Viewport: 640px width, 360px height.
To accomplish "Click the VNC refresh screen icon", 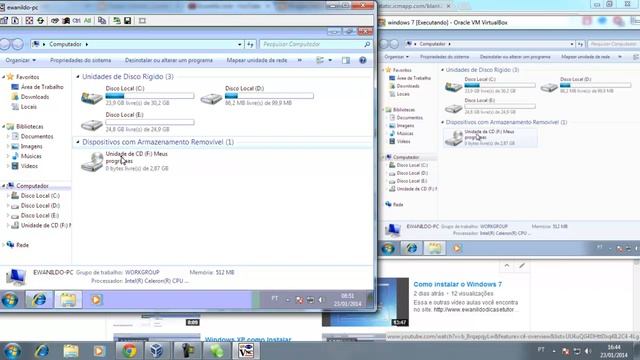I will 40,20.
